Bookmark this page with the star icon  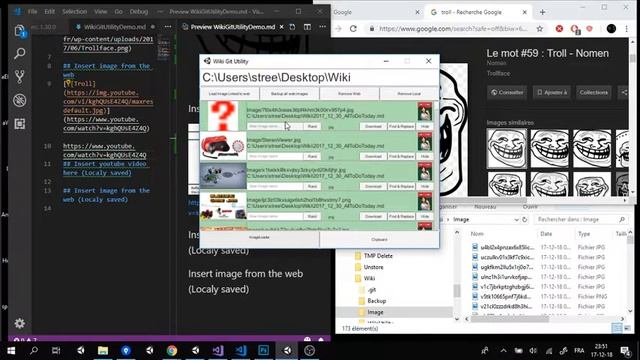pyautogui.click(x=540, y=29)
